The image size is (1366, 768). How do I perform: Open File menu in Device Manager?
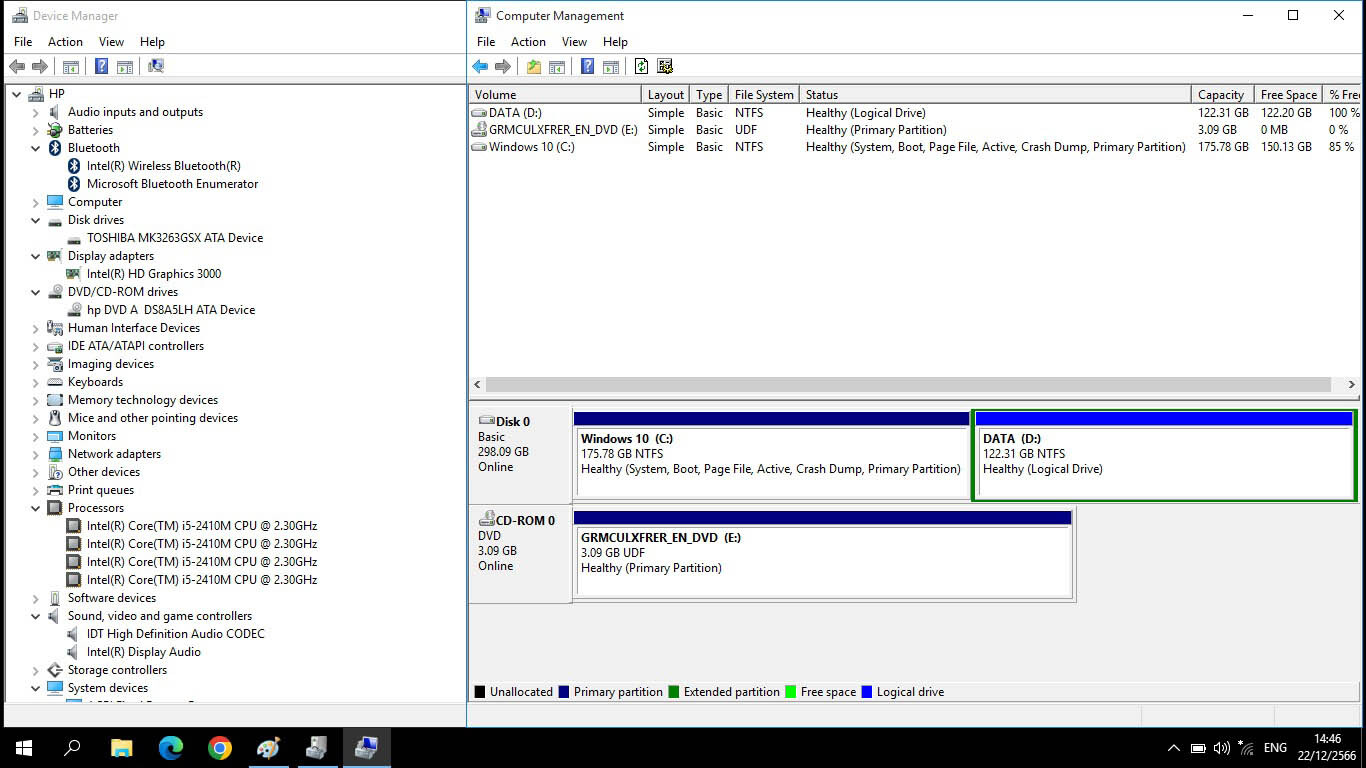point(23,42)
